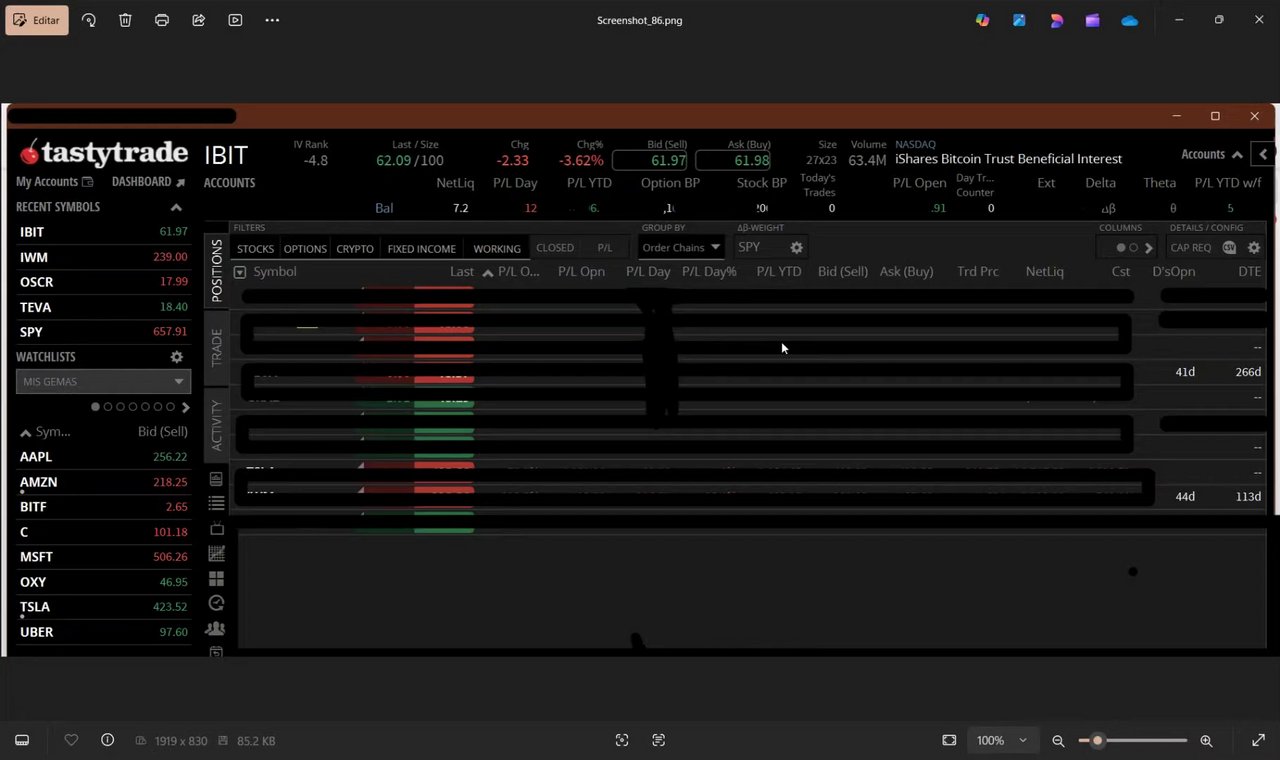Toggle the WORKING filter
The width and height of the screenshot is (1280, 760).
[x=497, y=249]
